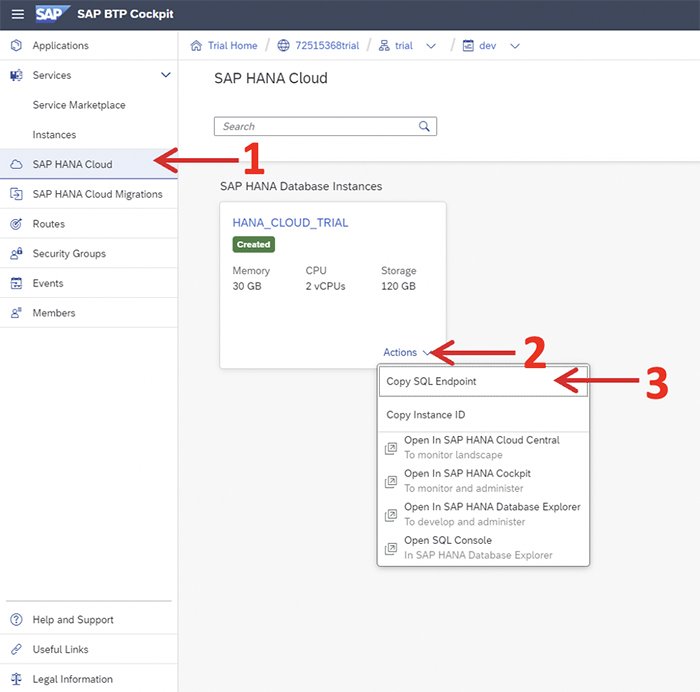The image size is (700, 692).
Task: Click the subaccount icon beside trial
Action: (384, 46)
